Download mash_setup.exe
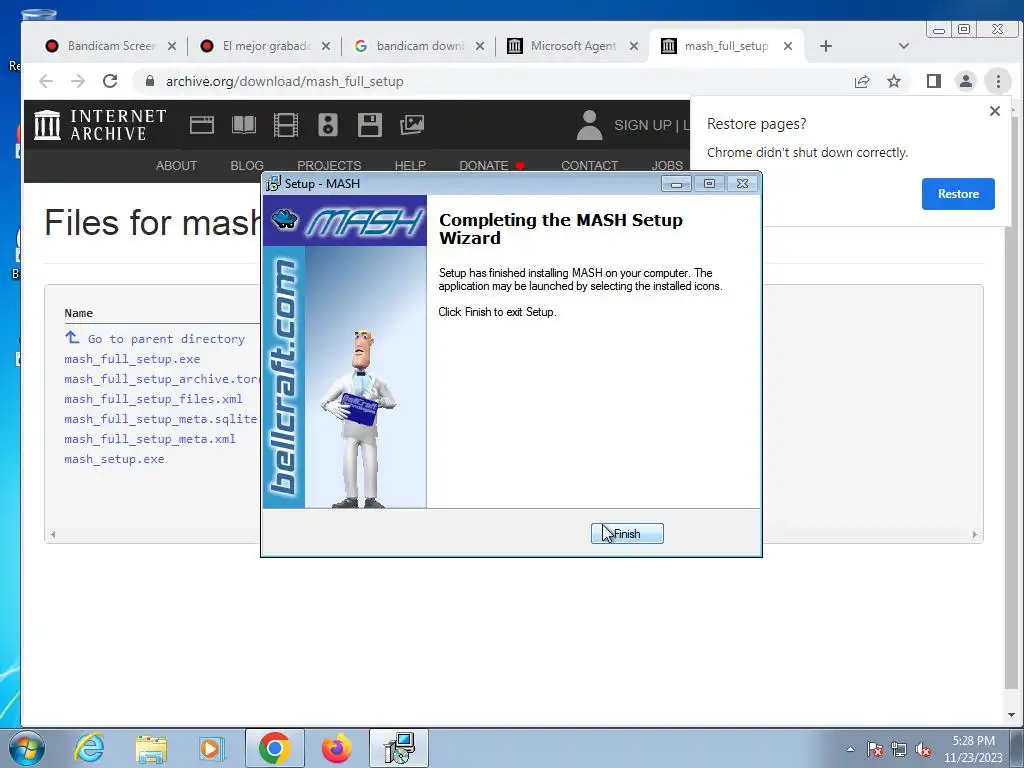Screen dimensions: 1024x768 click(114, 459)
